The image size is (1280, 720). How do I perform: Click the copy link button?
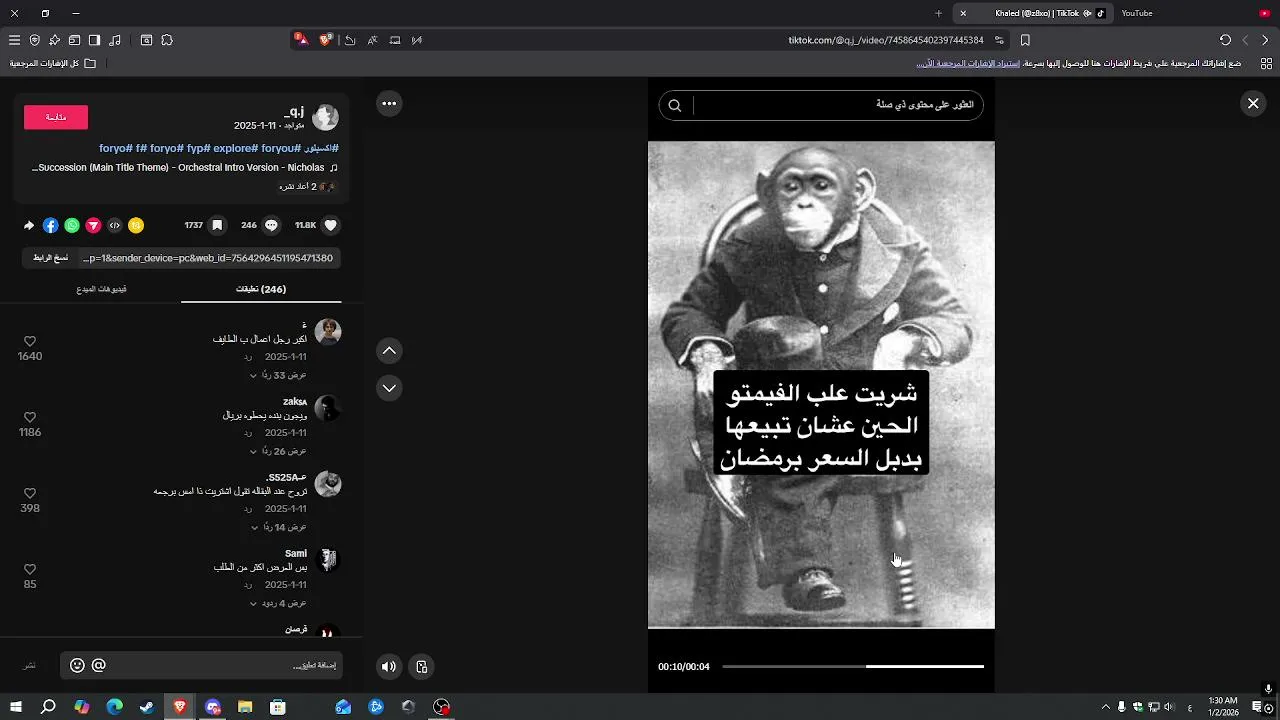pos(50,258)
